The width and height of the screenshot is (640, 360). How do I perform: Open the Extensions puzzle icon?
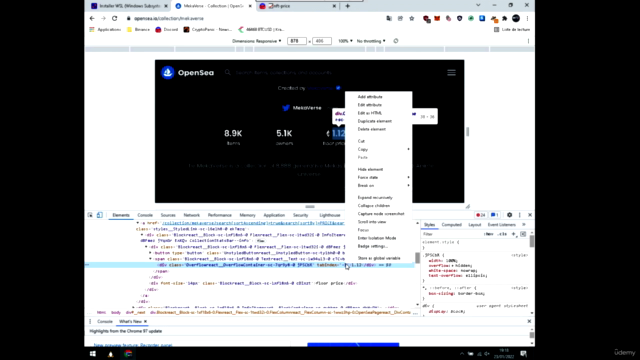[504, 18]
